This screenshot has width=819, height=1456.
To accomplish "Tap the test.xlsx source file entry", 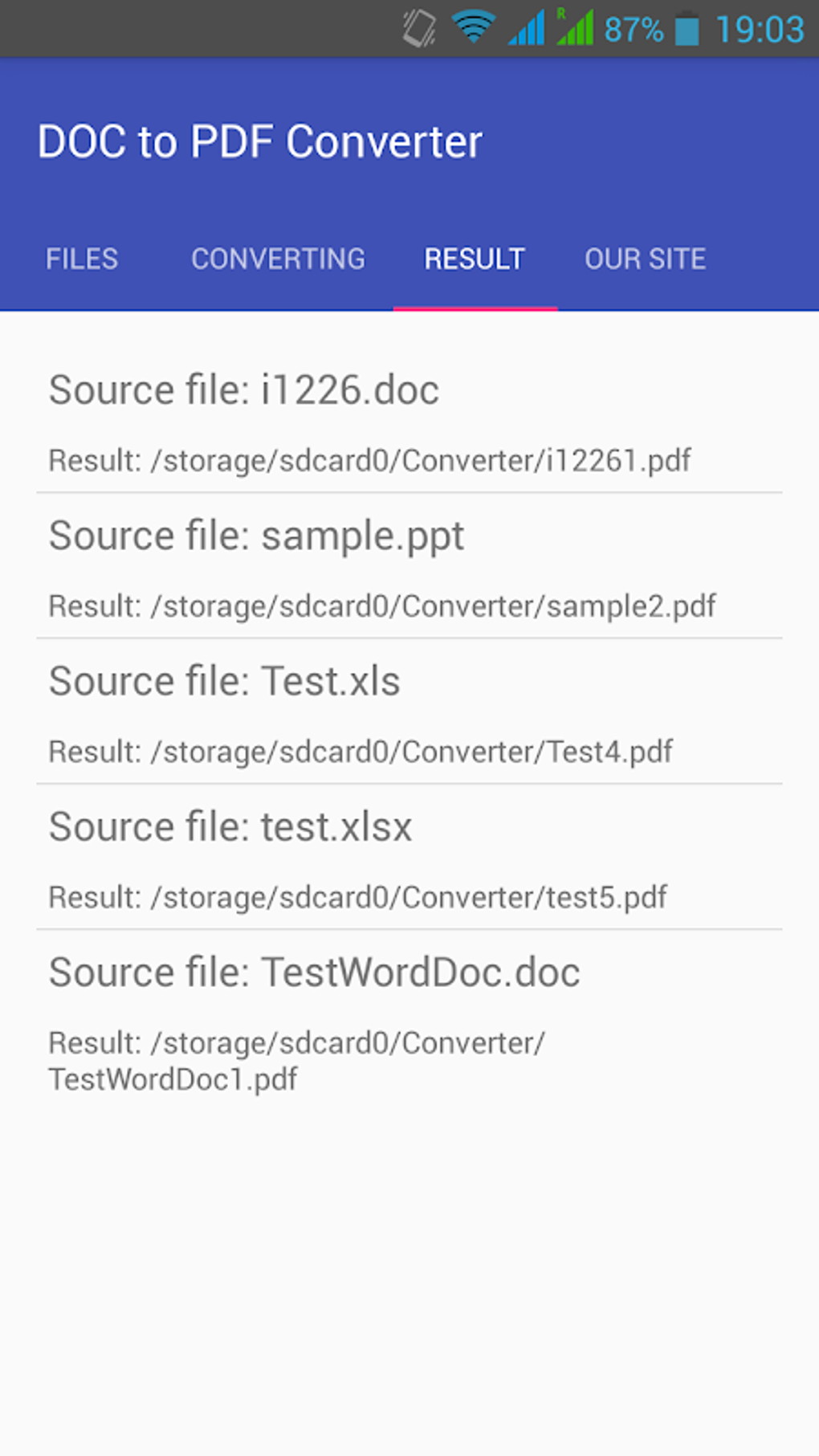I will click(230, 827).
